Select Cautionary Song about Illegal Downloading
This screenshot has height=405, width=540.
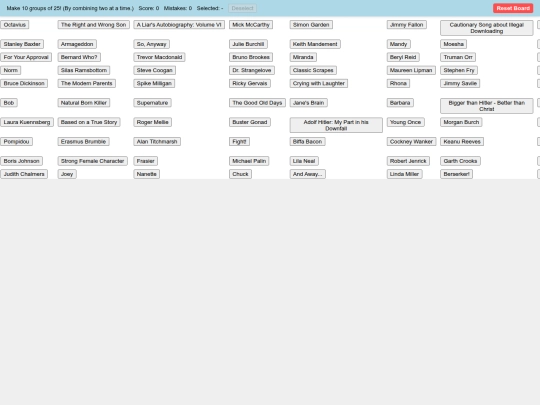[x=487, y=28]
